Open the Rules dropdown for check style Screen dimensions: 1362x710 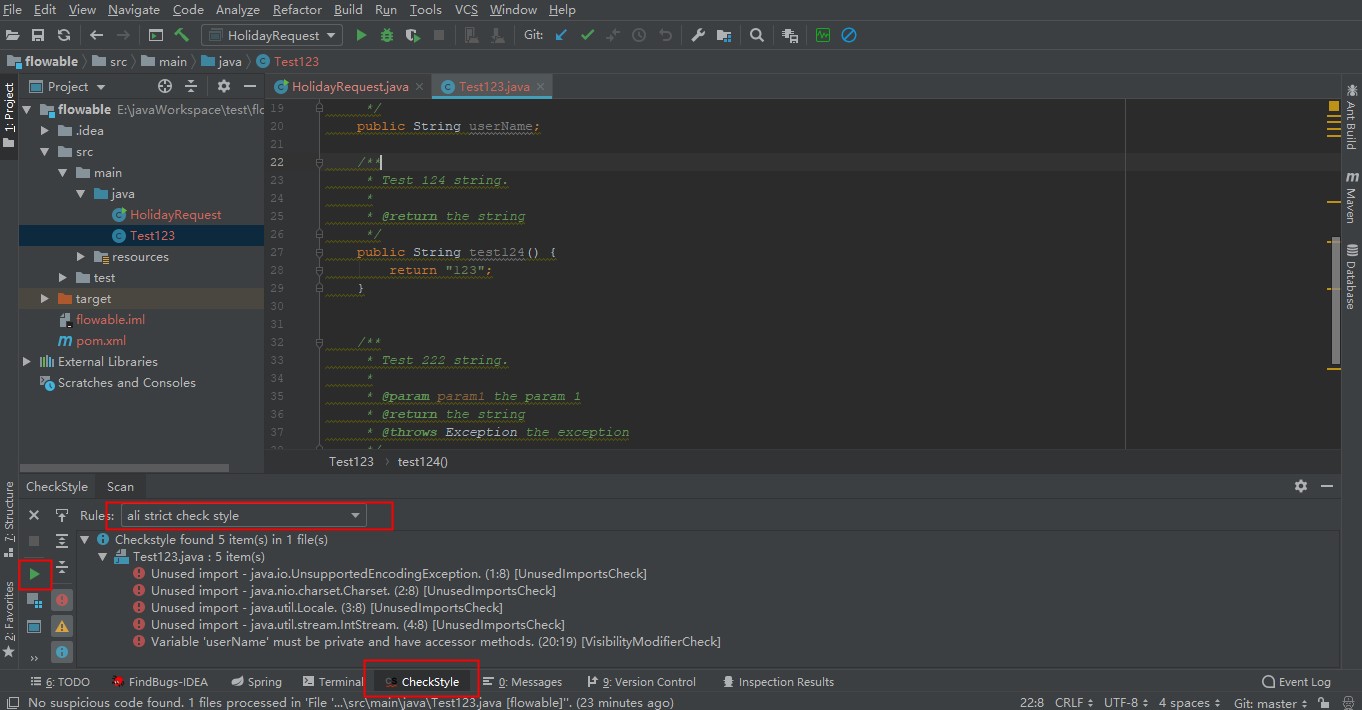tap(244, 516)
